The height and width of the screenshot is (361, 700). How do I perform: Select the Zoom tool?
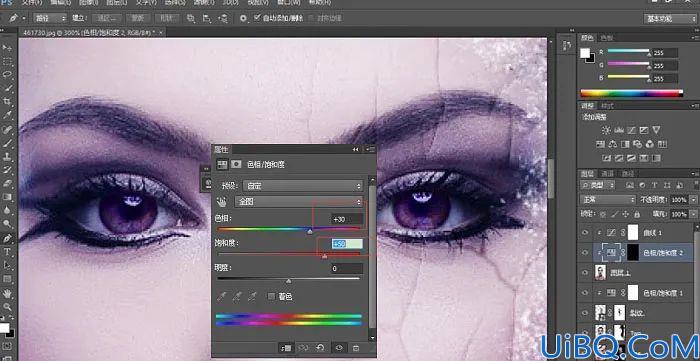(x=7, y=307)
